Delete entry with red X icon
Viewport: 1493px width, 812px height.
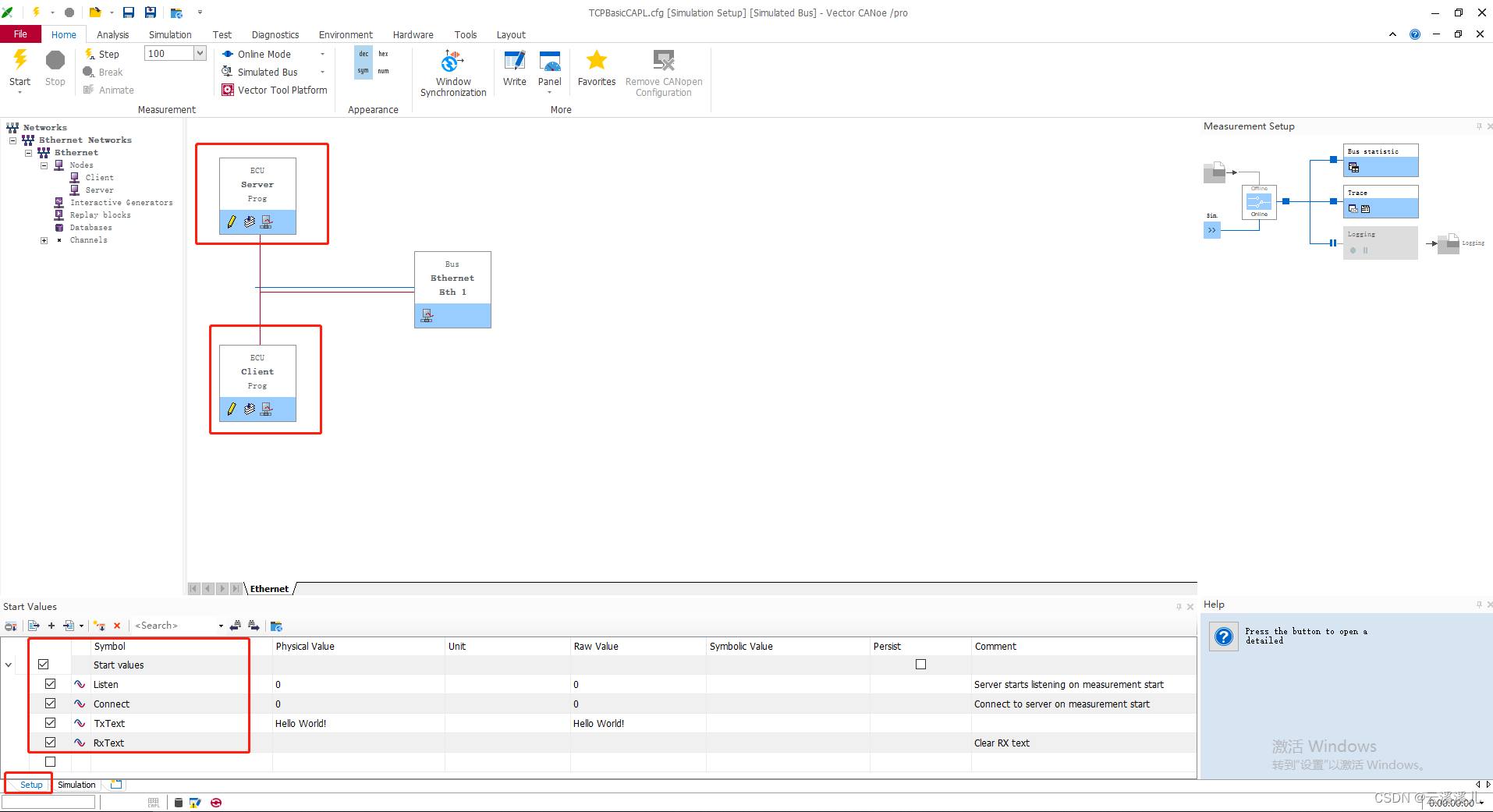click(117, 626)
